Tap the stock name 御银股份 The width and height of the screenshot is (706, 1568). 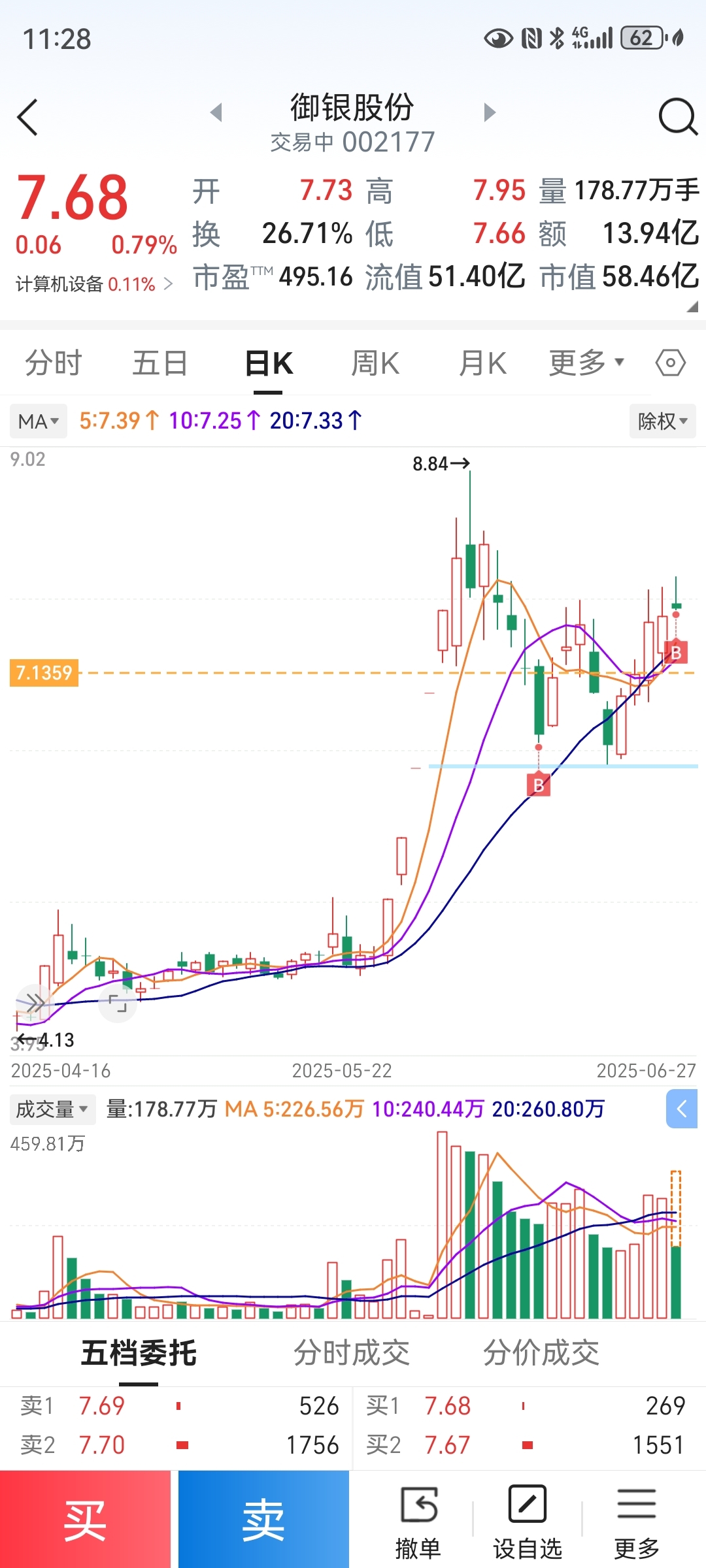coord(352,107)
